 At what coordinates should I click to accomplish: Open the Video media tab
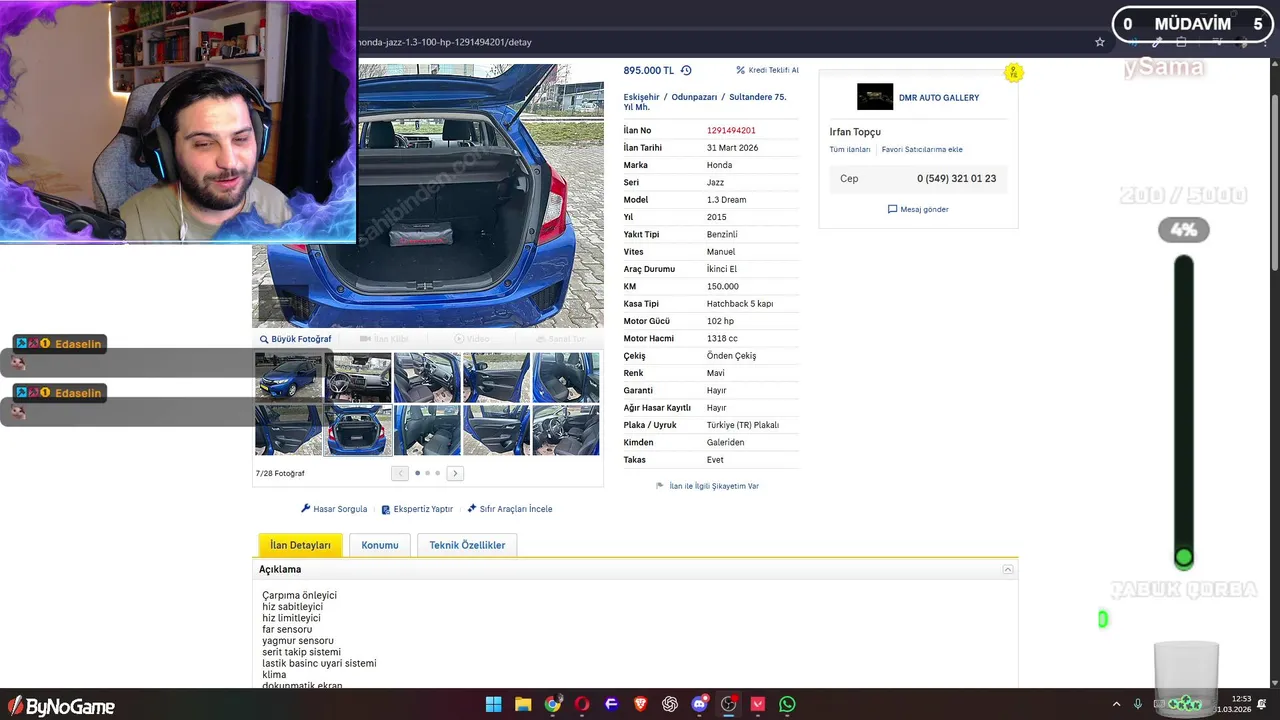[x=473, y=339]
